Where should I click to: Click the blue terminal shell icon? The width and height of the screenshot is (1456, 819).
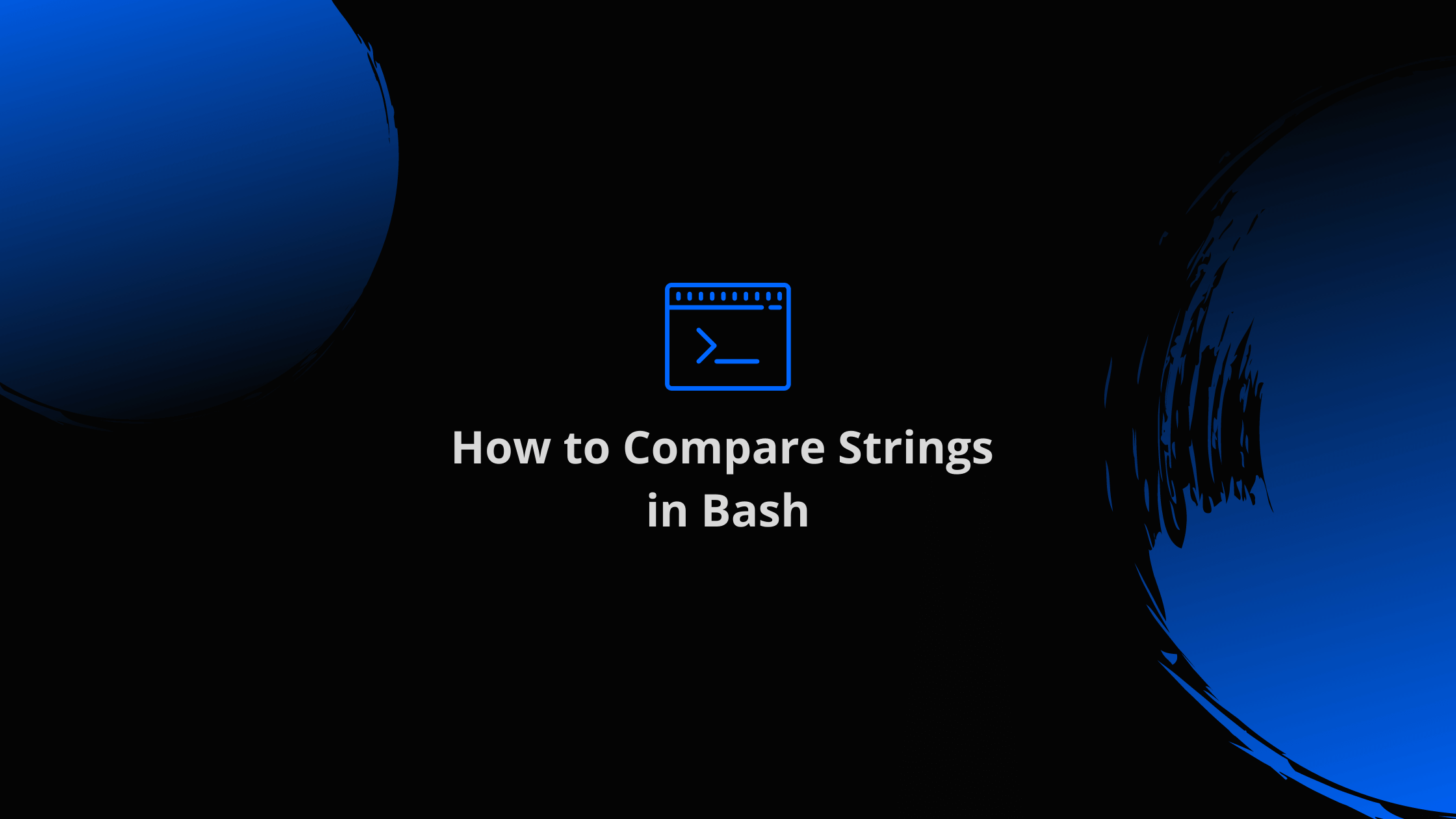coord(728,337)
